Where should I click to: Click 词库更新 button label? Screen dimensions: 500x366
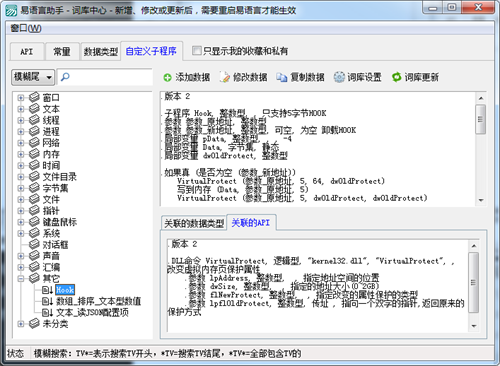point(422,77)
